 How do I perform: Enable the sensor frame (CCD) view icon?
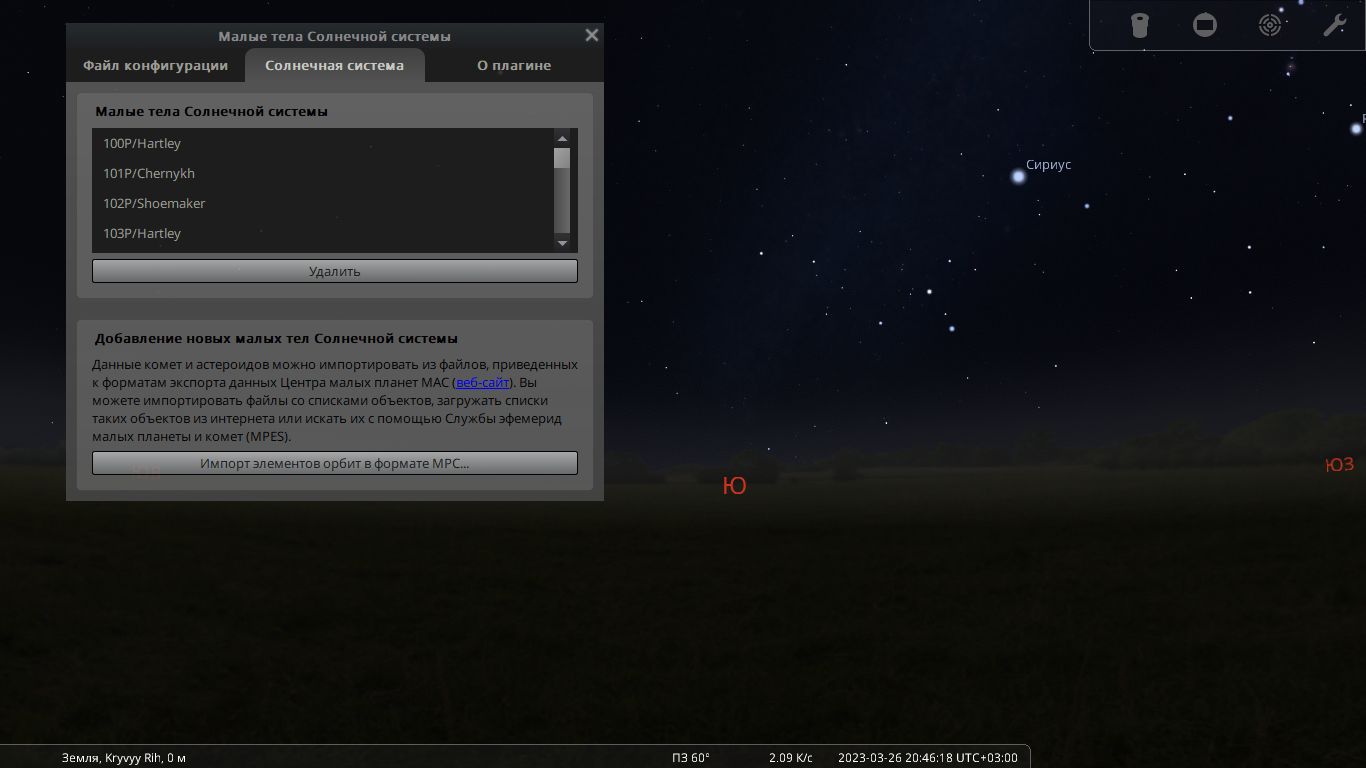(1205, 25)
